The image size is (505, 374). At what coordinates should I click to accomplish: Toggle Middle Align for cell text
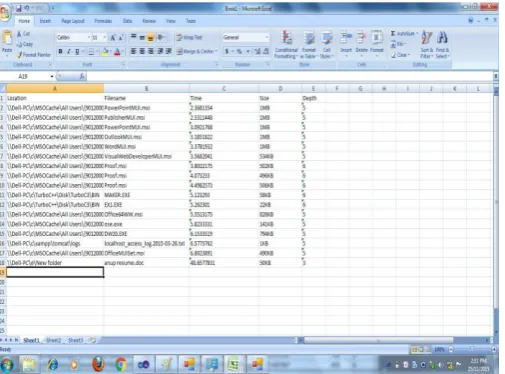click(142, 37)
